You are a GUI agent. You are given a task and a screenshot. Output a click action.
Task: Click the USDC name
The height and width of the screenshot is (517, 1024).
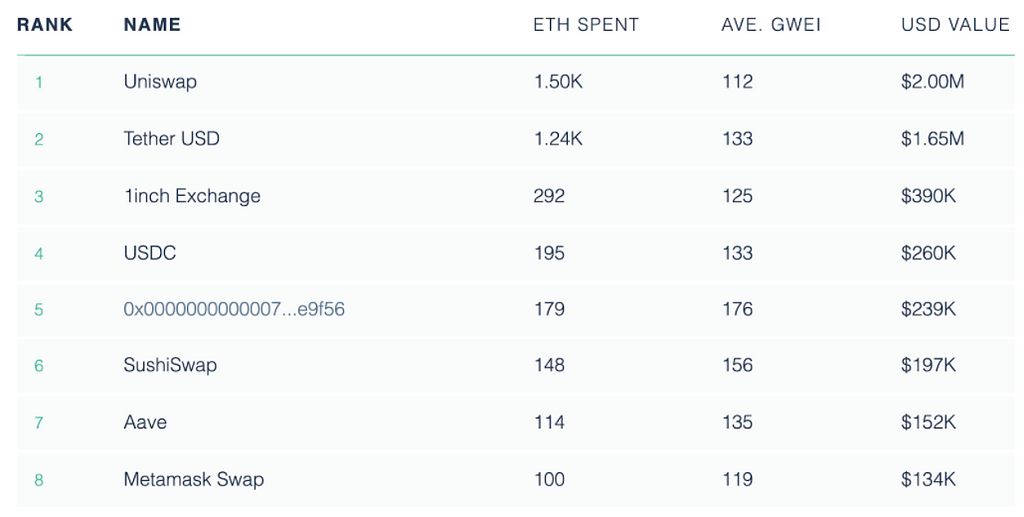(150, 253)
